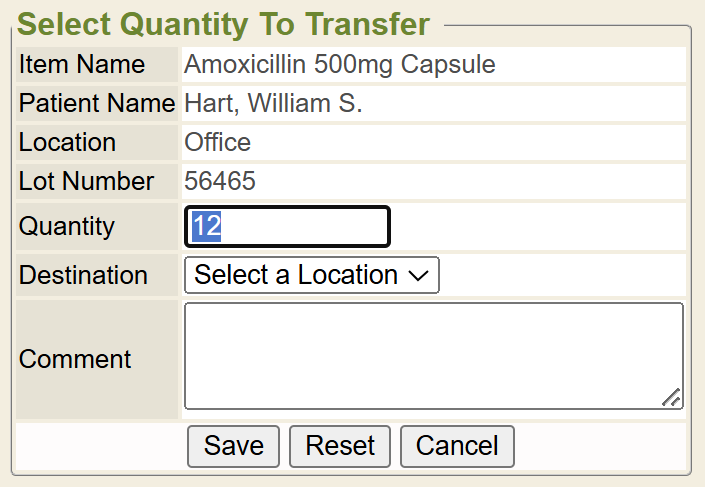Screen dimensions: 705x487
Task: Click the Location label
Action: [67, 142]
